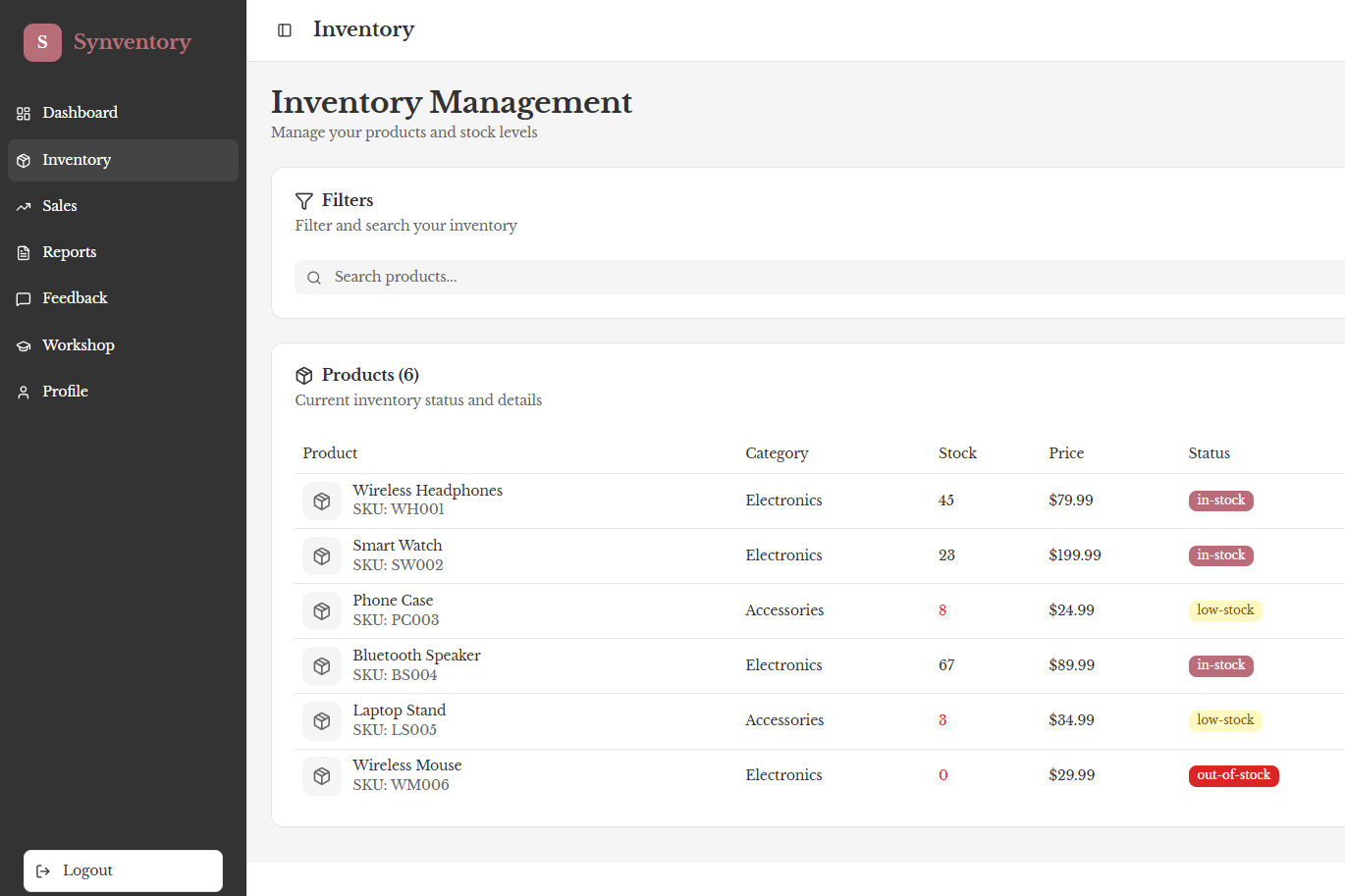Screen dimensions: 1345x896
Task: Click the search magnifier icon
Action: coord(314,278)
